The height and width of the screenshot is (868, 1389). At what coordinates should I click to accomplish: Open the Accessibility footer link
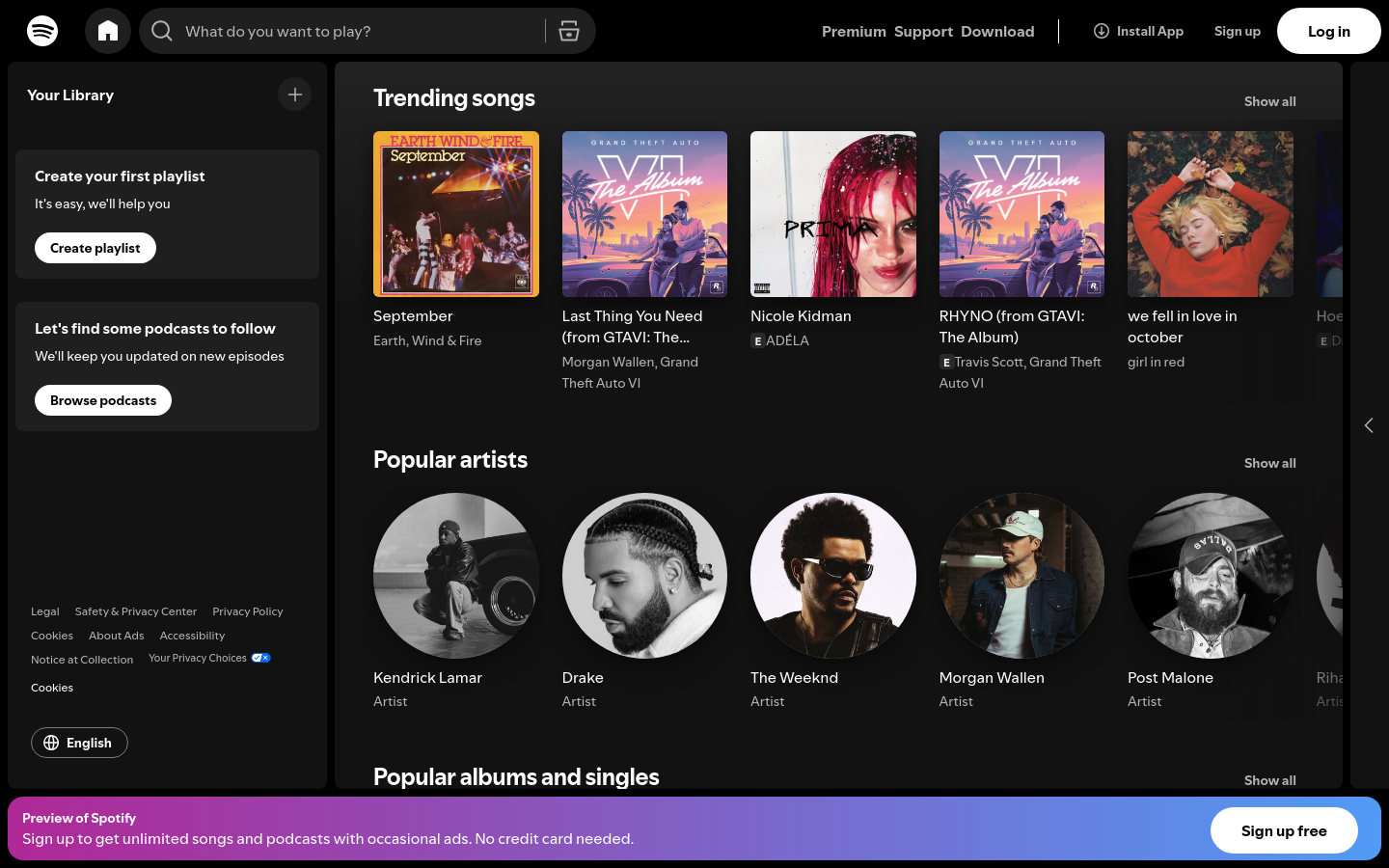[x=192, y=636]
